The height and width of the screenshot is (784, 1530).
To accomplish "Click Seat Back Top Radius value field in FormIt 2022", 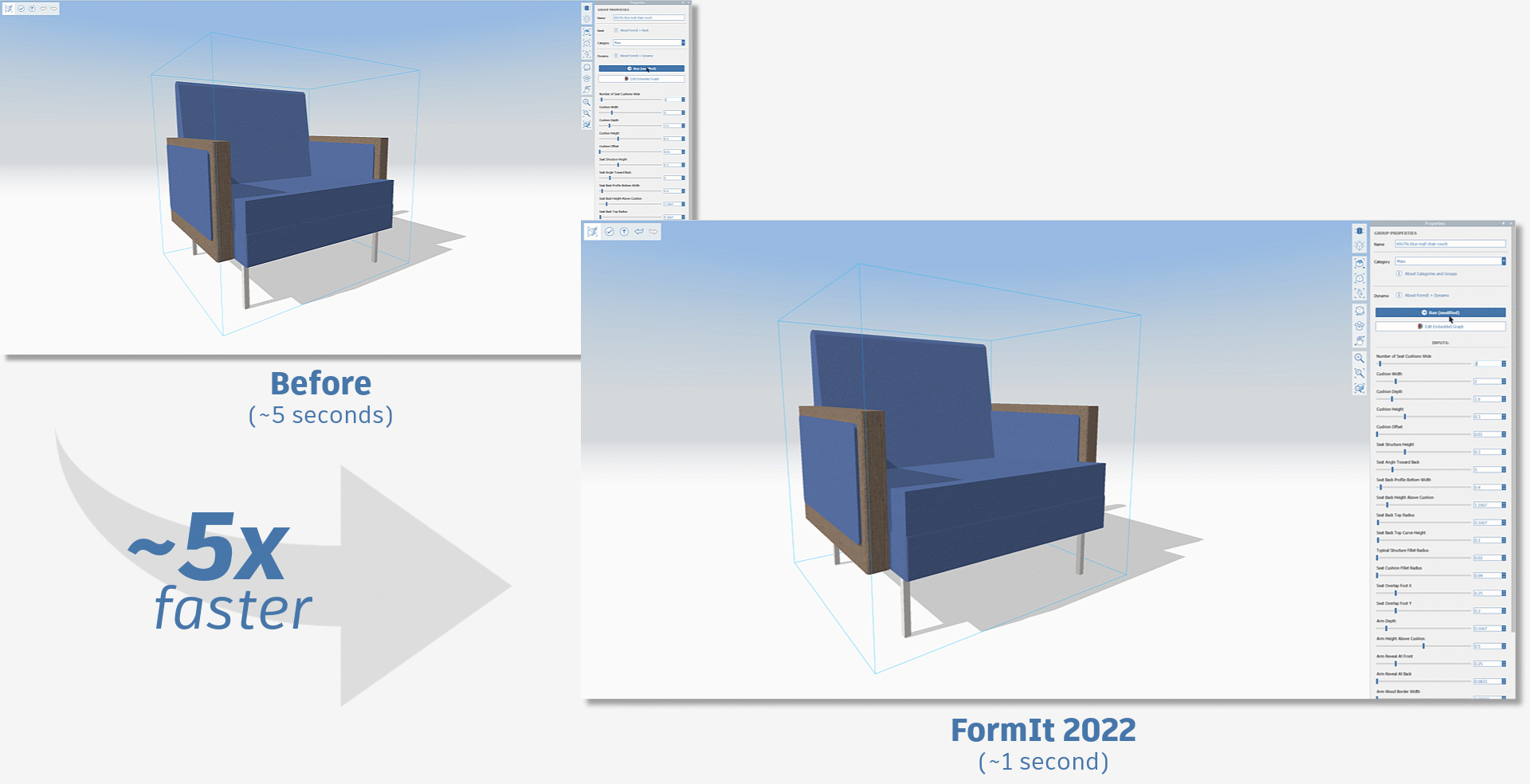I will [x=1487, y=523].
